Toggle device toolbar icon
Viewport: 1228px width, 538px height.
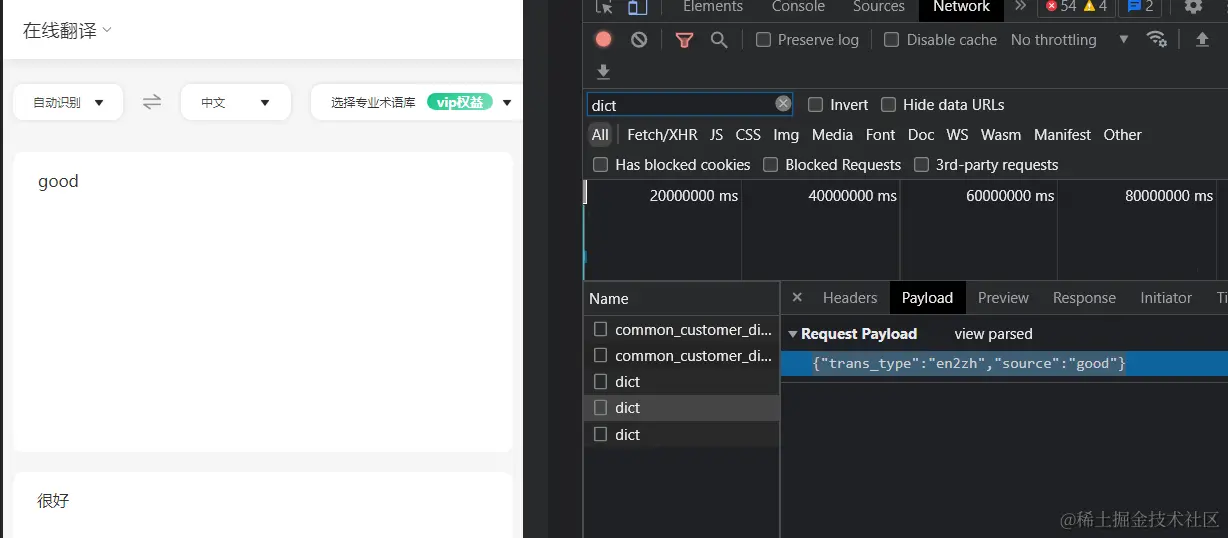(x=636, y=7)
